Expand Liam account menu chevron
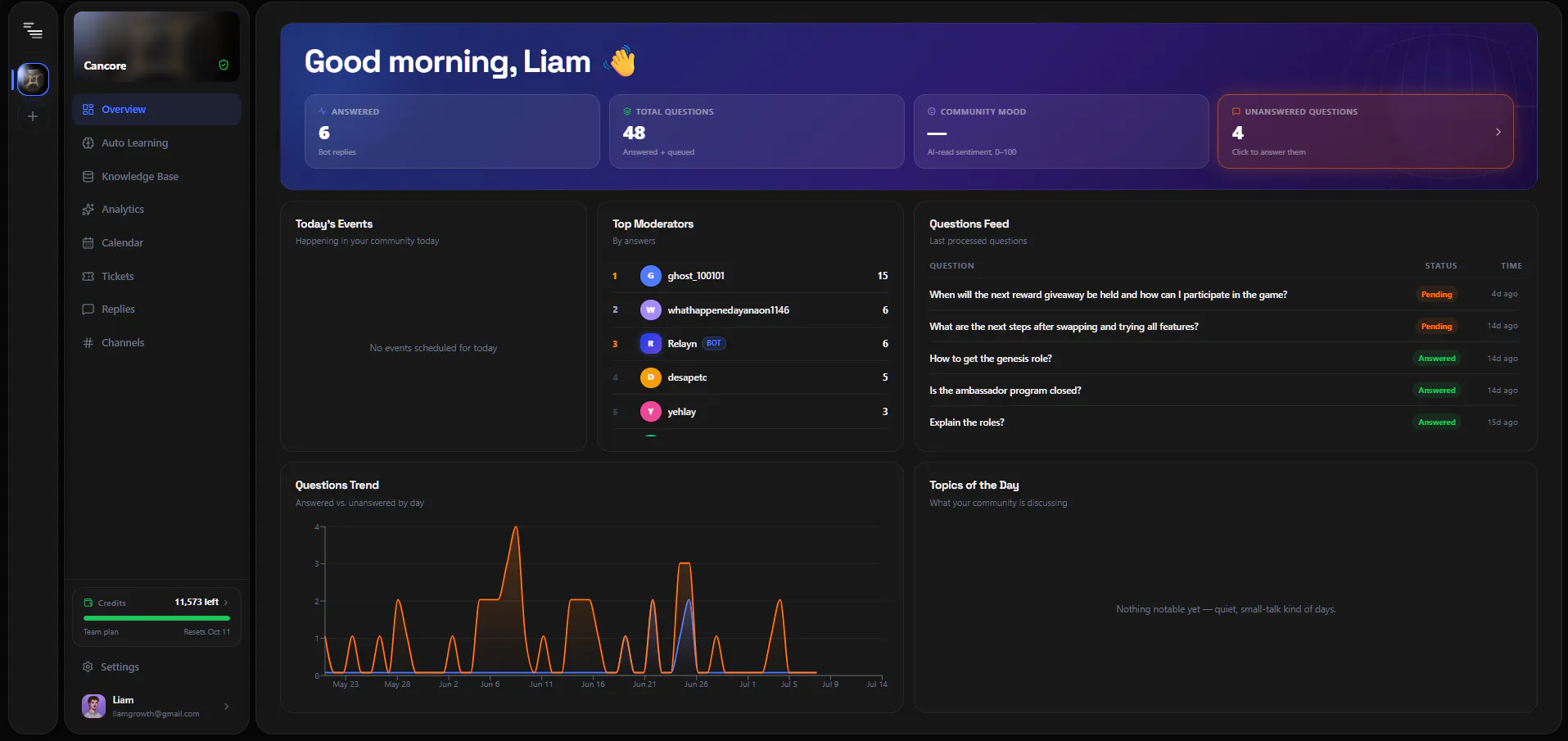 point(227,706)
